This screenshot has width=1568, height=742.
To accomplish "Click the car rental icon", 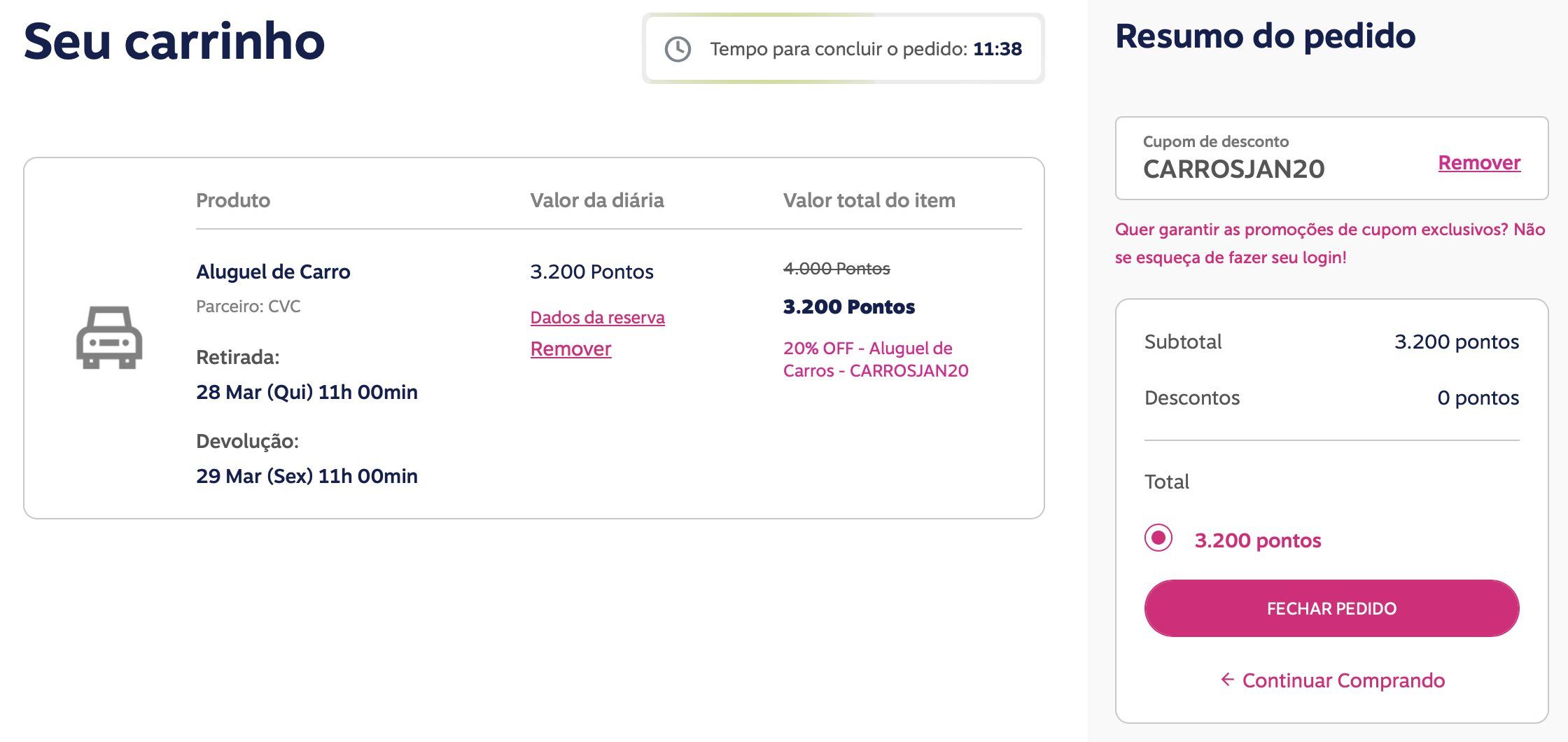I will tap(109, 338).
